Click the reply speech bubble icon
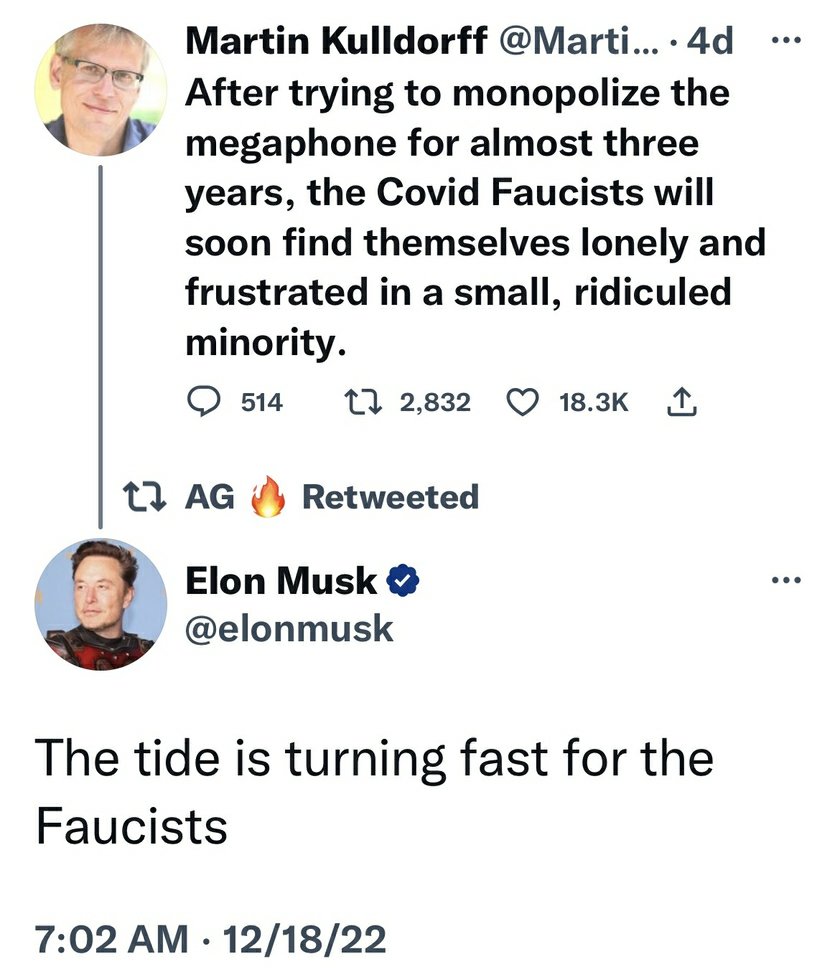The image size is (840, 977). (205, 402)
